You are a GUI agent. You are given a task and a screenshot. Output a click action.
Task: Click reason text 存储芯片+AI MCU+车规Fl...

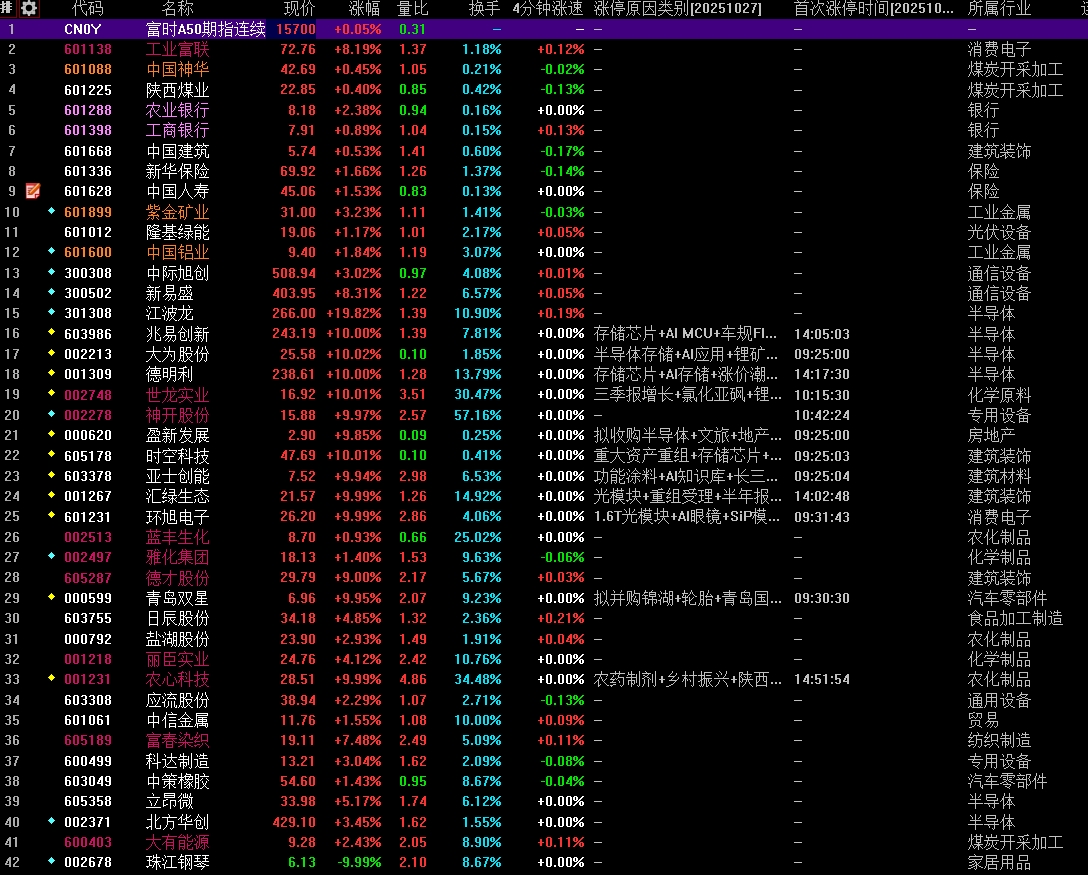tap(685, 334)
